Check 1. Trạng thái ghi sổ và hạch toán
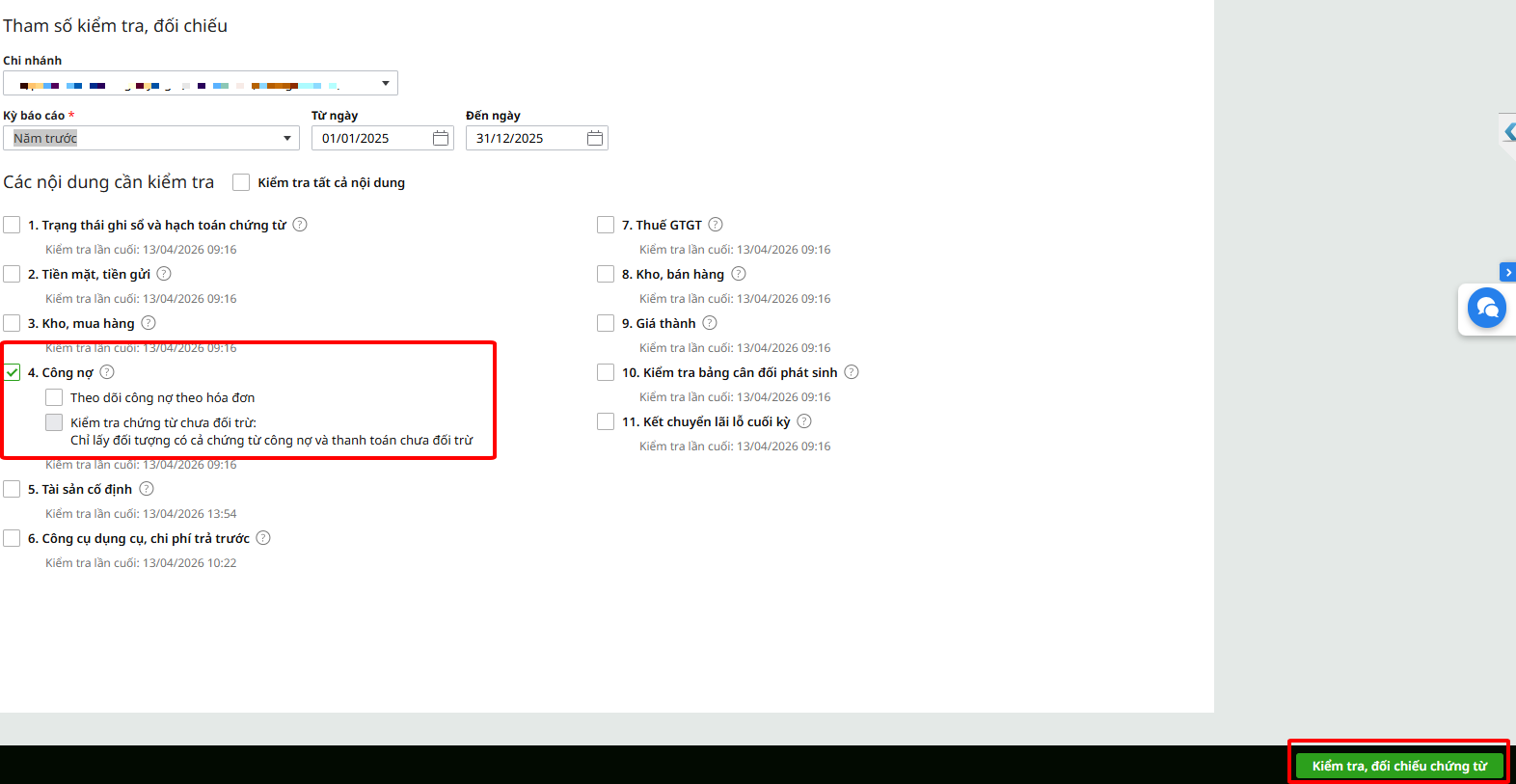The height and width of the screenshot is (784, 1516). (x=12, y=225)
